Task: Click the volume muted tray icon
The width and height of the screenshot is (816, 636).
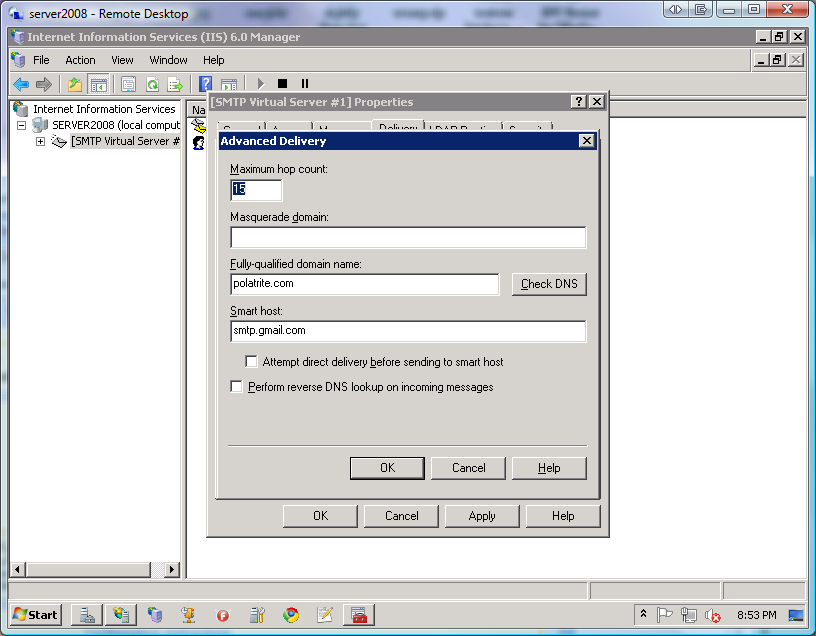Action: point(713,615)
